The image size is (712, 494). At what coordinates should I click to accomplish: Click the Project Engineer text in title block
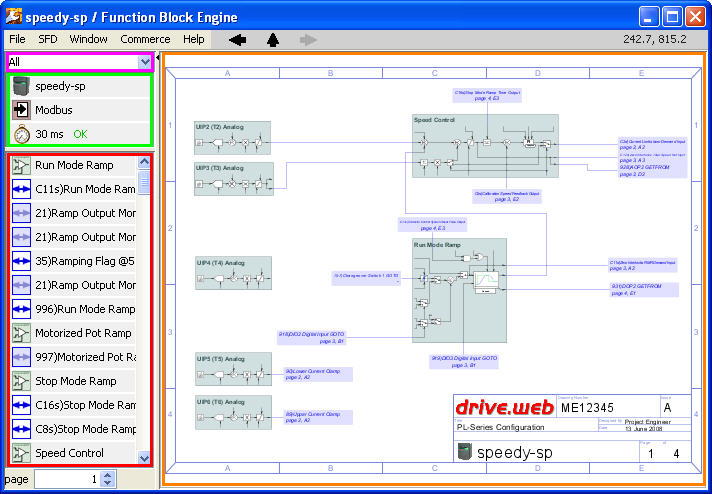pos(647,422)
